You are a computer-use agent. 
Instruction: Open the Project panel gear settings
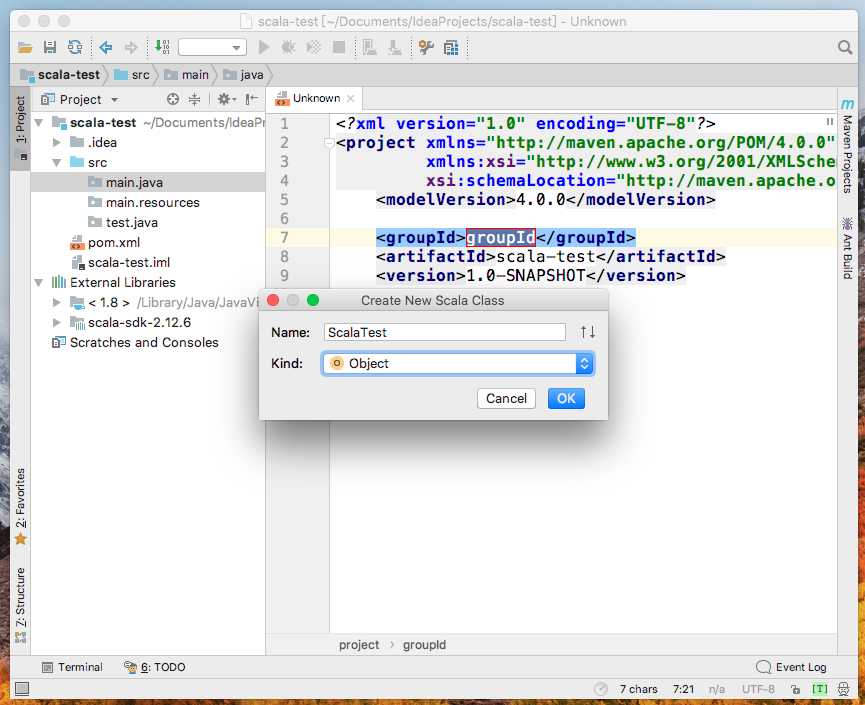(x=226, y=99)
